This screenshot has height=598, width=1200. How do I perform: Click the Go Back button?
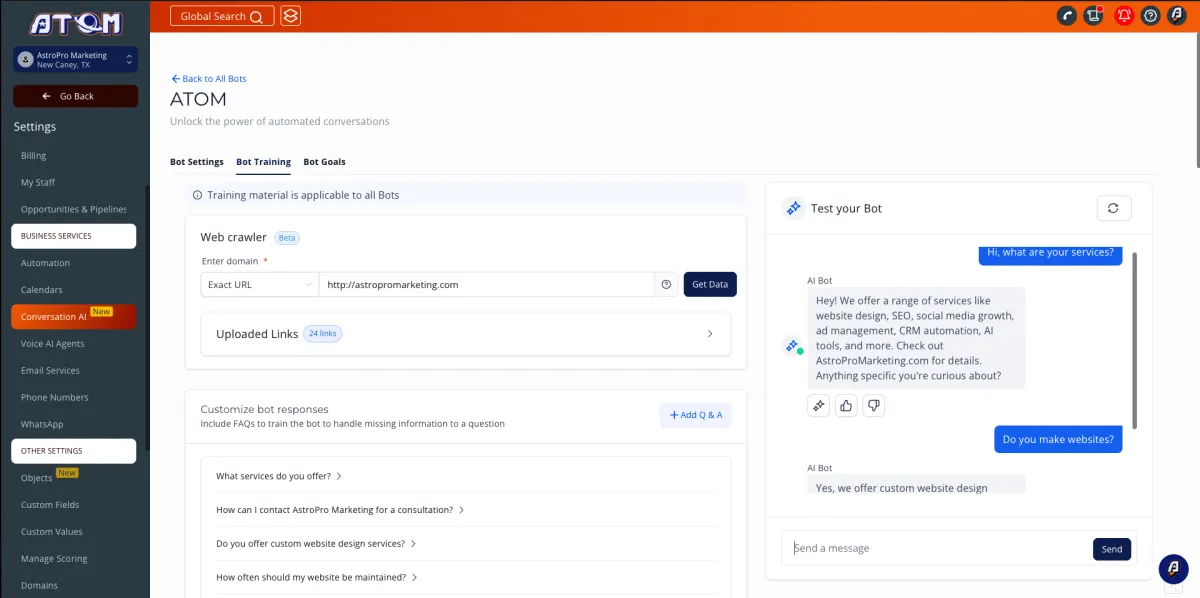[x=75, y=96]
